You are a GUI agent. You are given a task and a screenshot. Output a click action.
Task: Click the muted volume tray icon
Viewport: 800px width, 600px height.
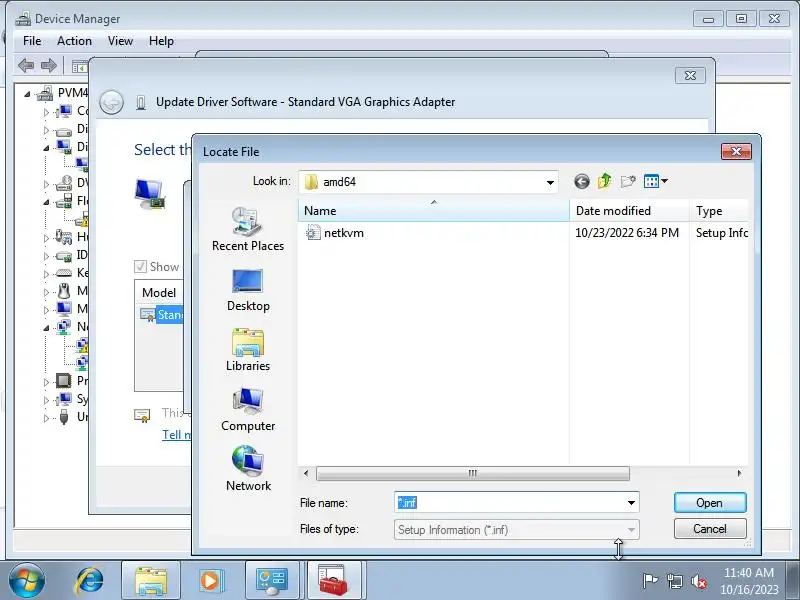[x=699, y=581]
